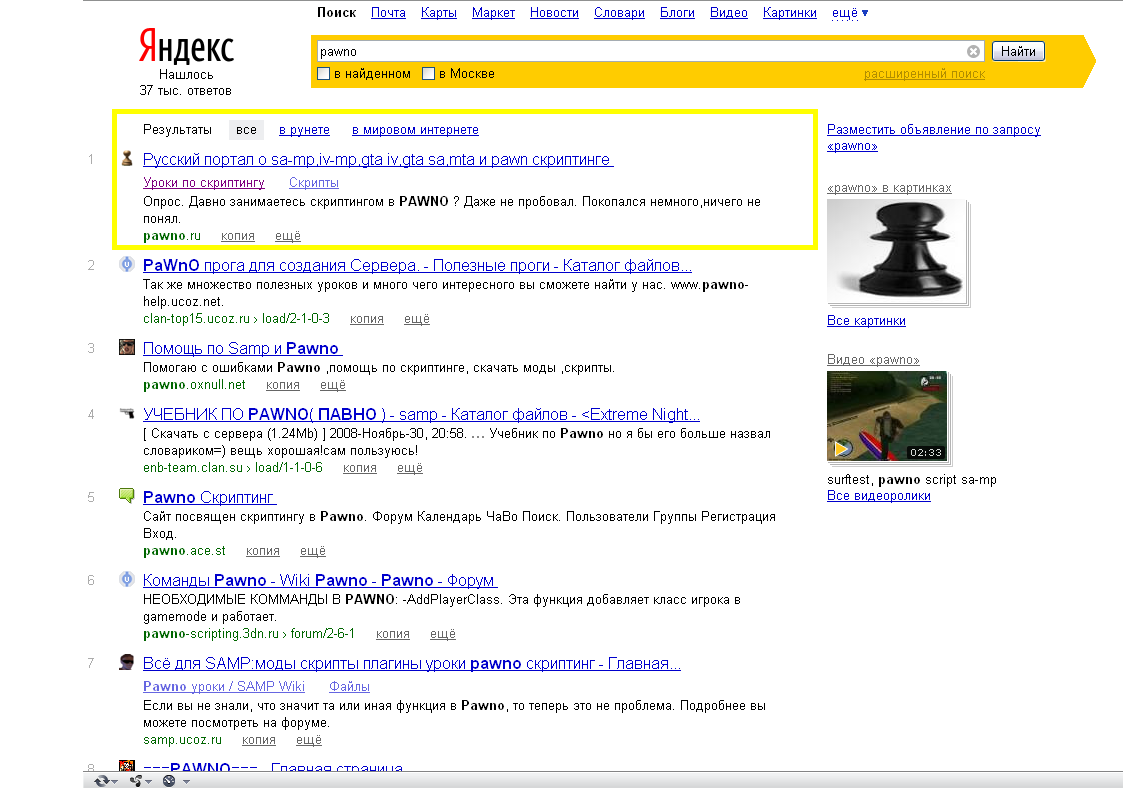Click the green speech bubble favicon beside Pawno Скриптинг
Screen dimensions: 1123x788
click(x=127, y=496)
